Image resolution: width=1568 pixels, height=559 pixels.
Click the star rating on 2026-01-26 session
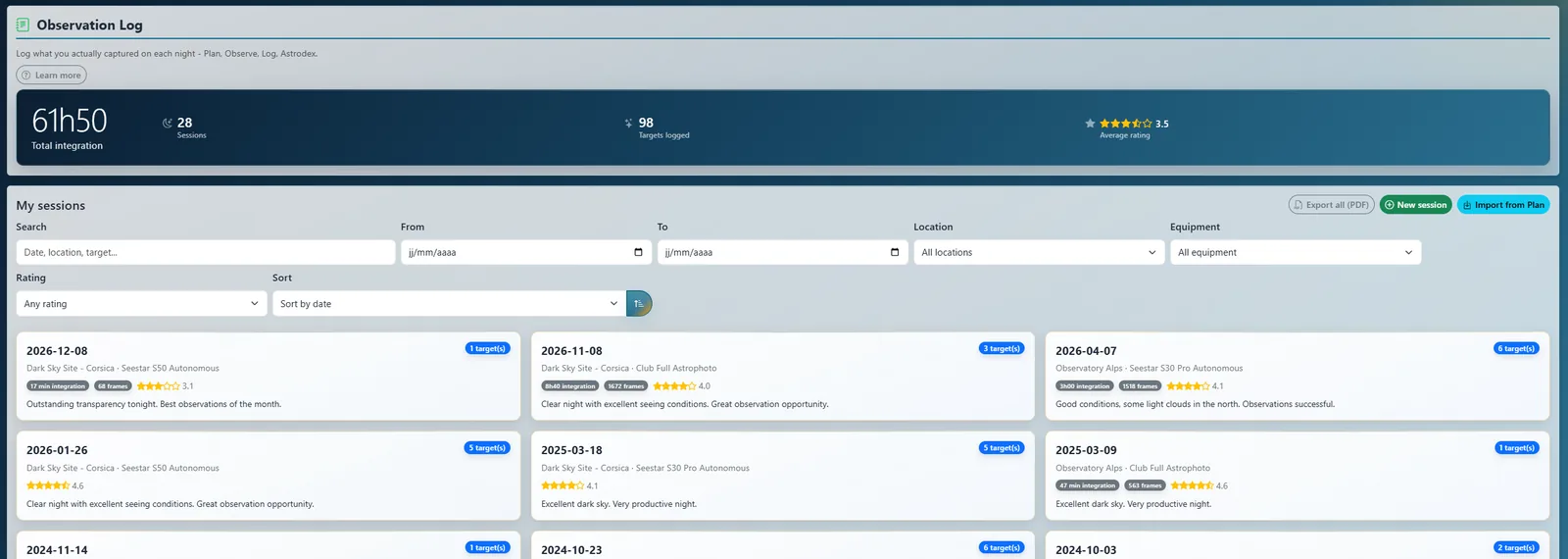click(x=48, y=486)
